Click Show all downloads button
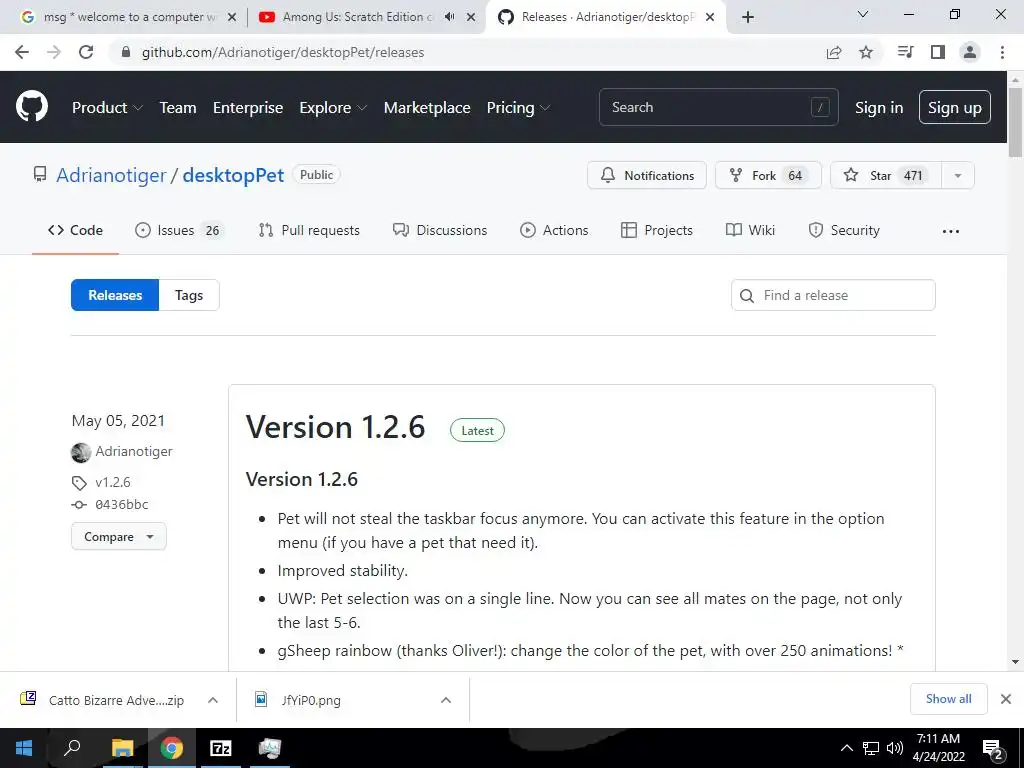The height and width of the screenshot is (768, 1024). click(x=948, y=699)
